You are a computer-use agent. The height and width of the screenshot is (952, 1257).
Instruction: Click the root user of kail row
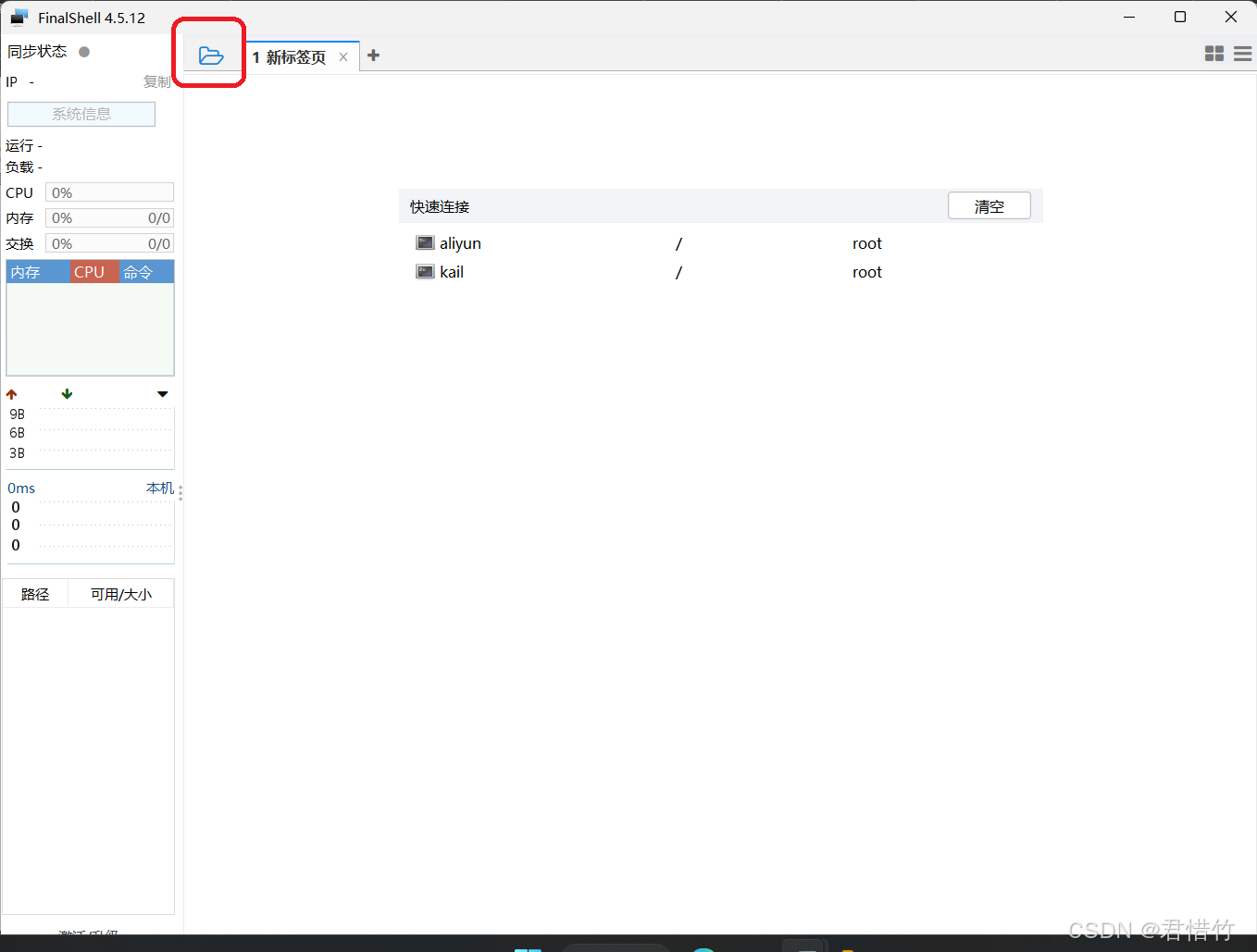[x=867, y=272]
